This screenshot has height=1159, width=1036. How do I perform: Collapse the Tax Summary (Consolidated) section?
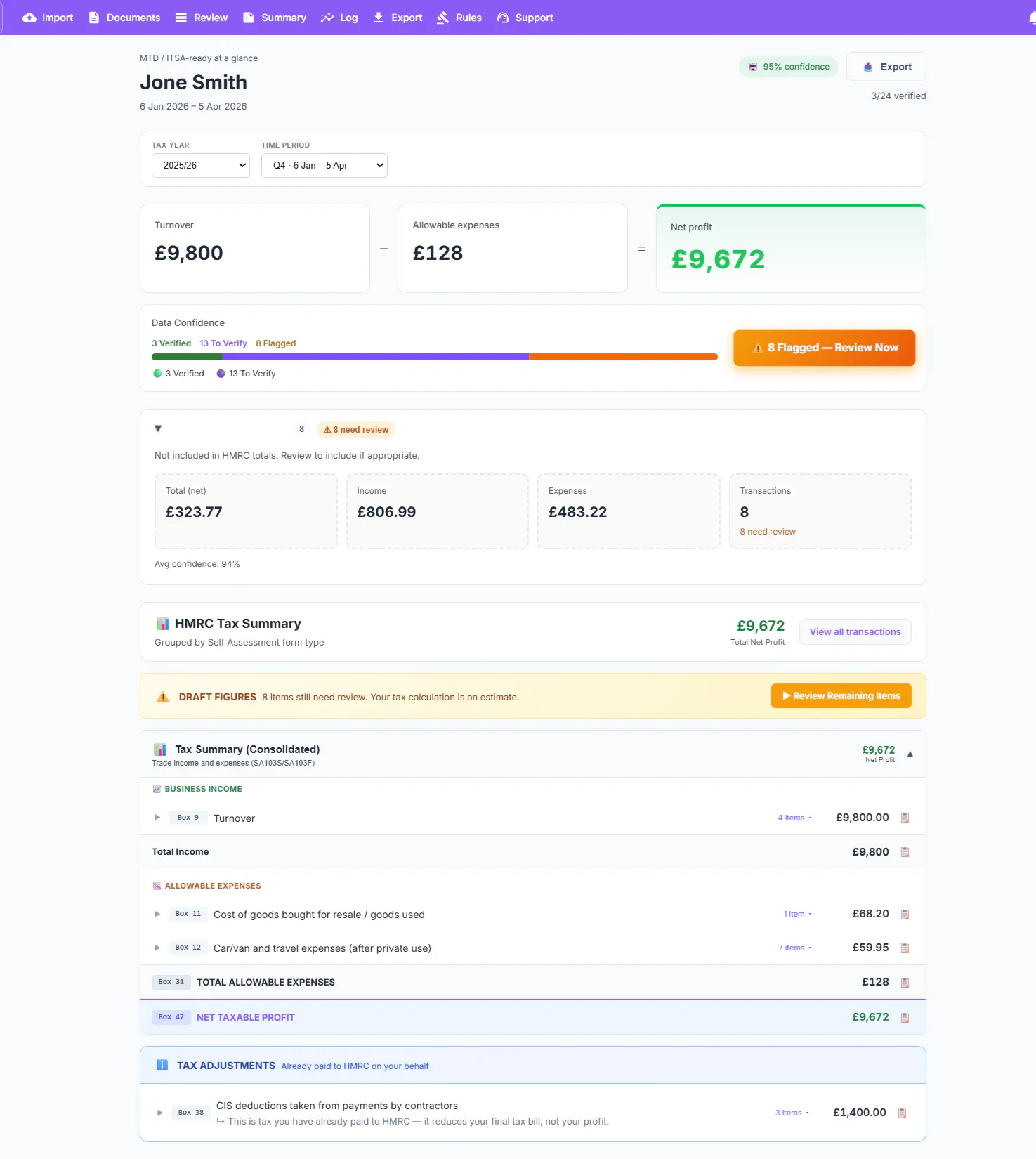click(x=910, y=754)
